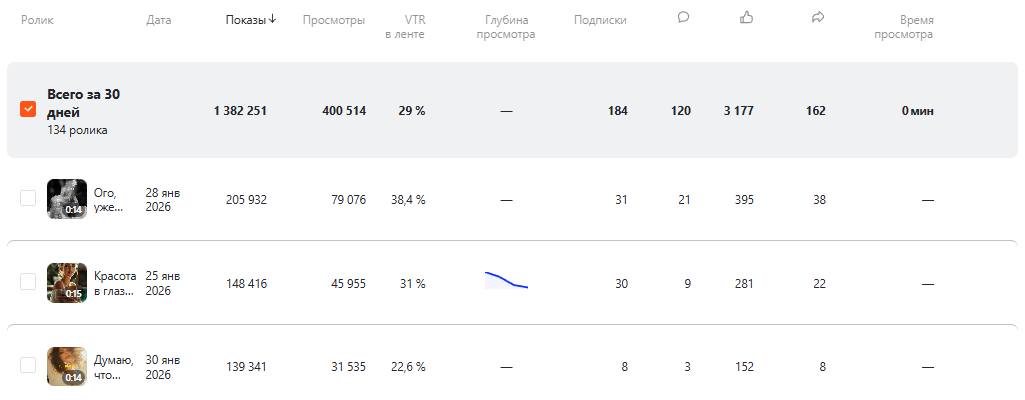Click the Подписки column header
The height and width of the screenshot is (400, 1025).
[600, 20]
